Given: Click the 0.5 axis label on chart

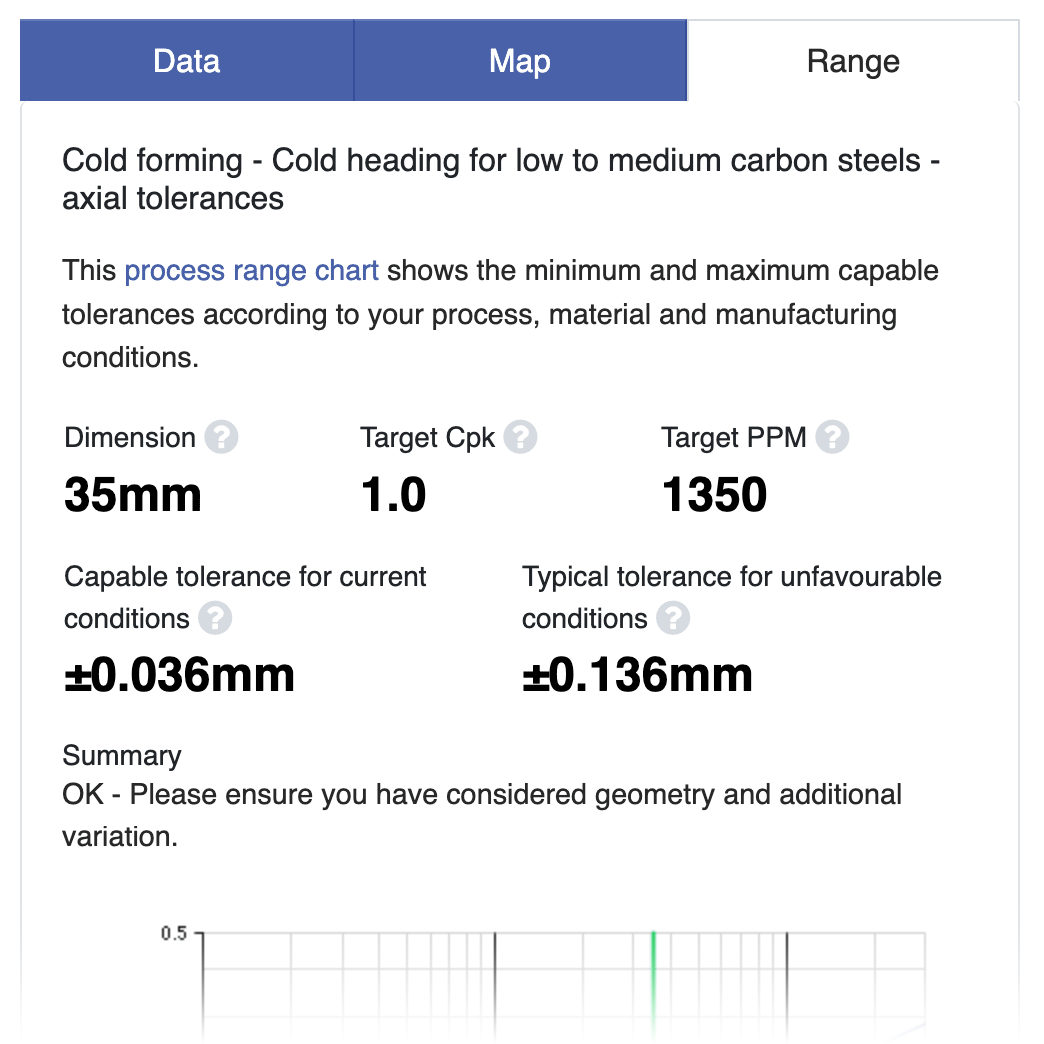Looking at the screenshot, I should coord(174,933).
